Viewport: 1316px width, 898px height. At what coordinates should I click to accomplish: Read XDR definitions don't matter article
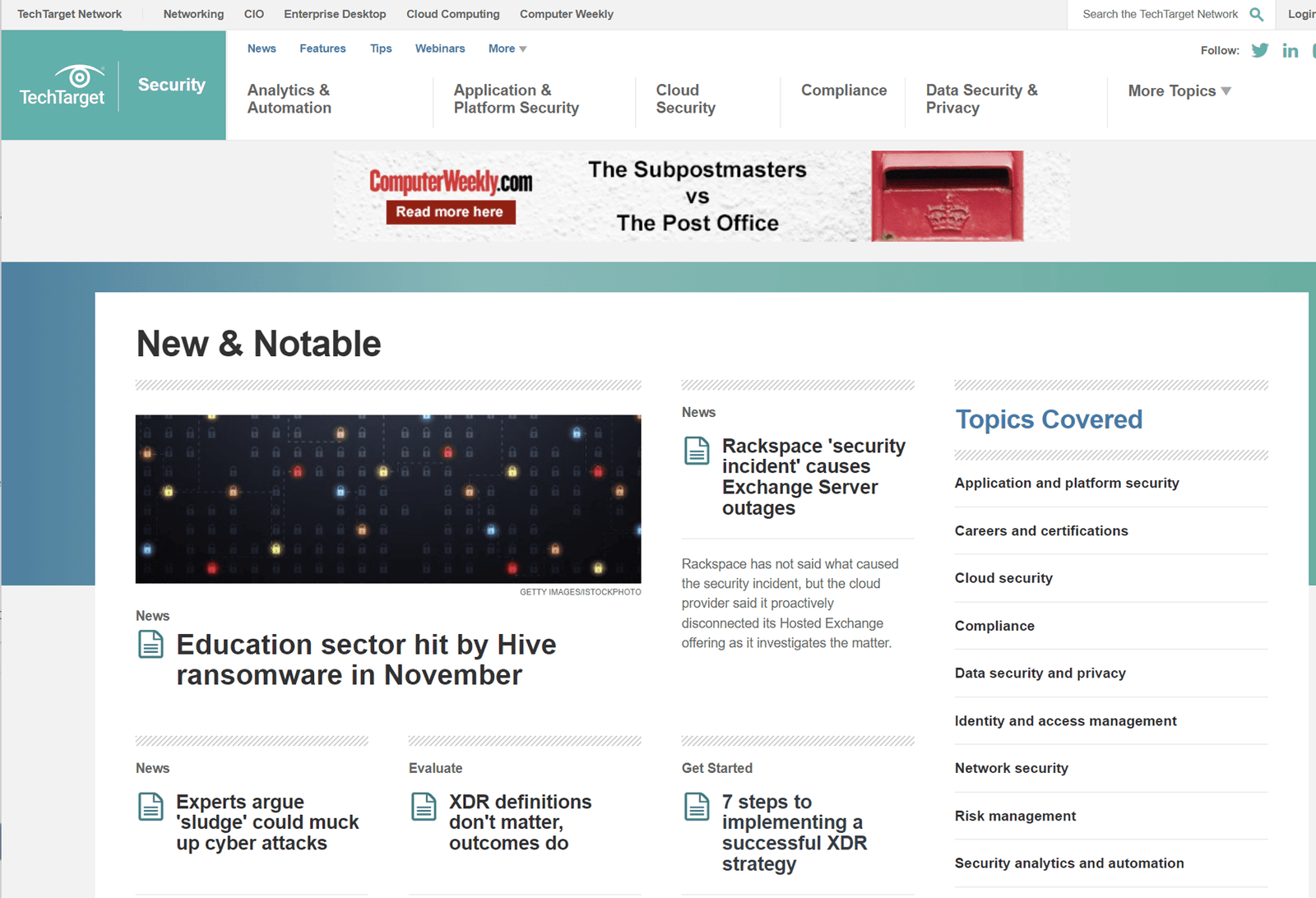(x=520, y=822)
